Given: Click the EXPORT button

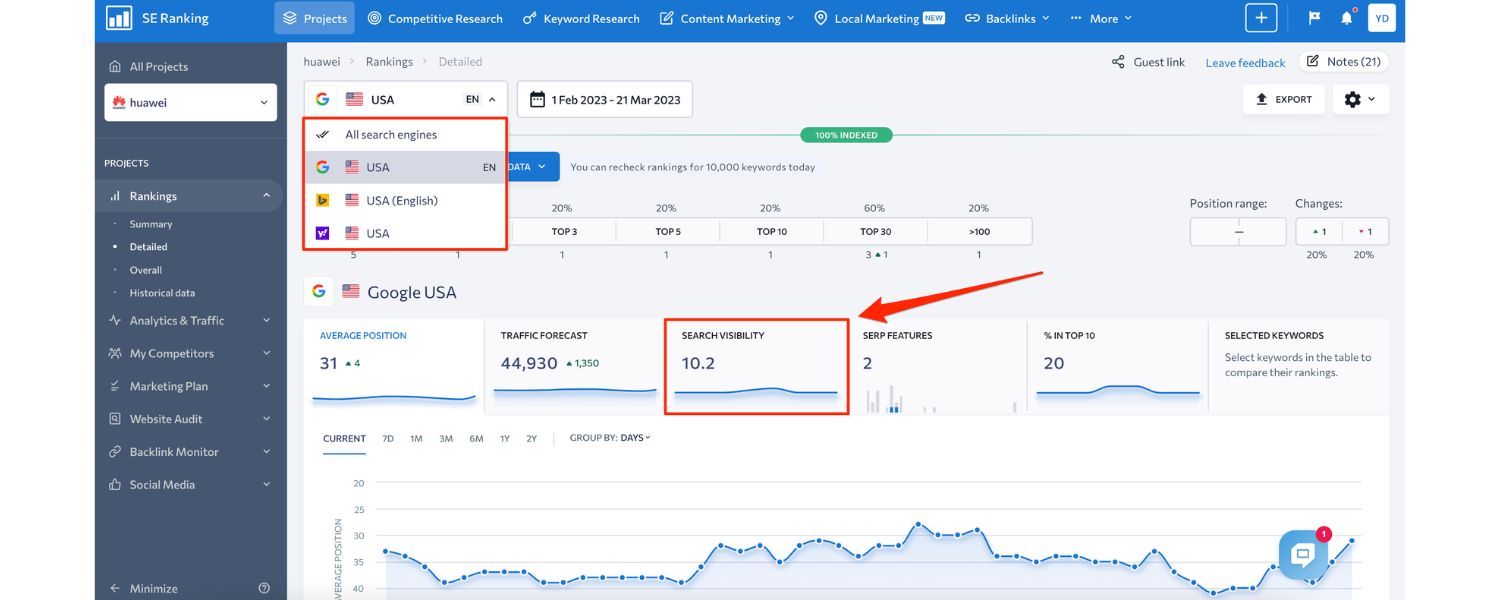Looking at the screenshot, I should (1283, 99).
